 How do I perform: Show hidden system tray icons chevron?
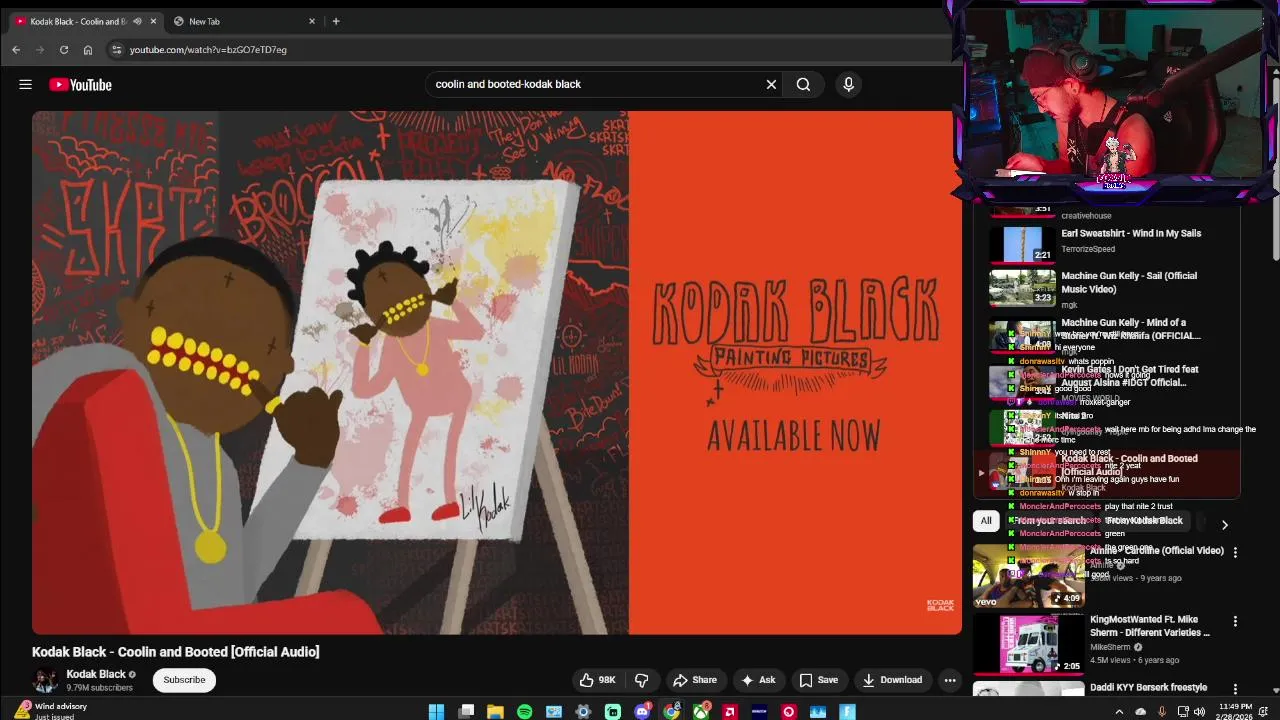point(1119,712)
